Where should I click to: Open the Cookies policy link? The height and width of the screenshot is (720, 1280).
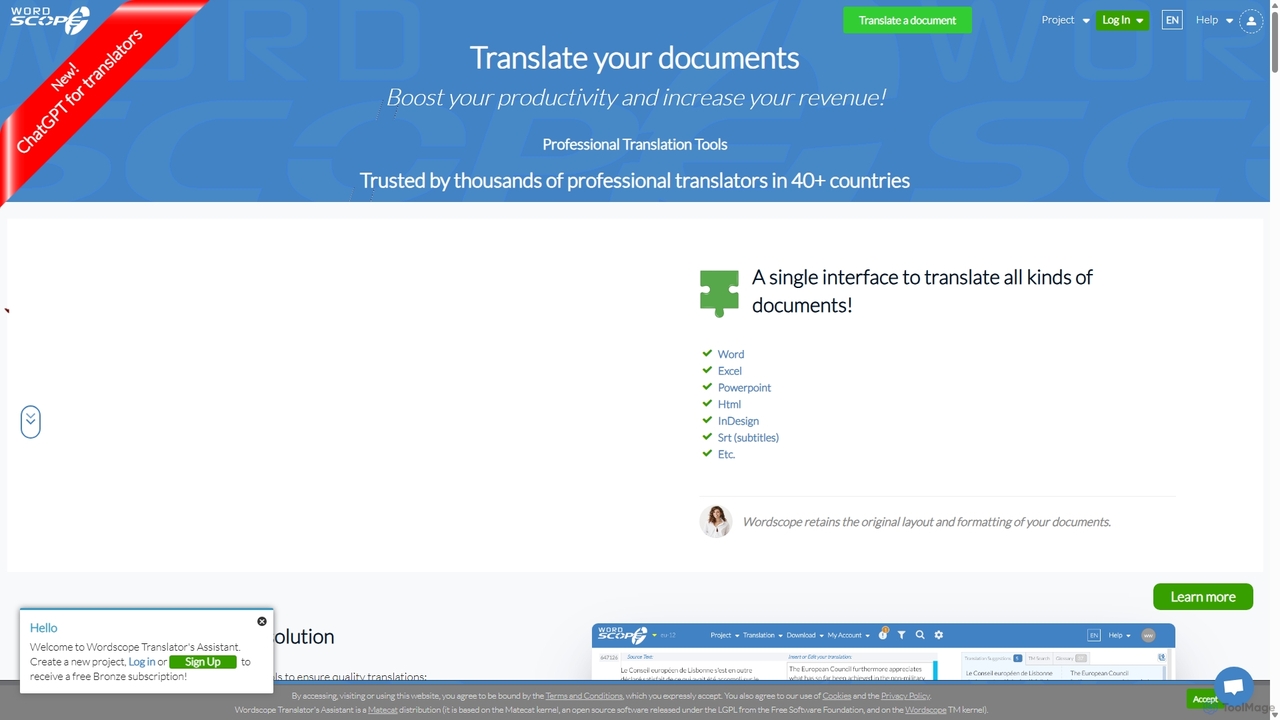point(837,696)
